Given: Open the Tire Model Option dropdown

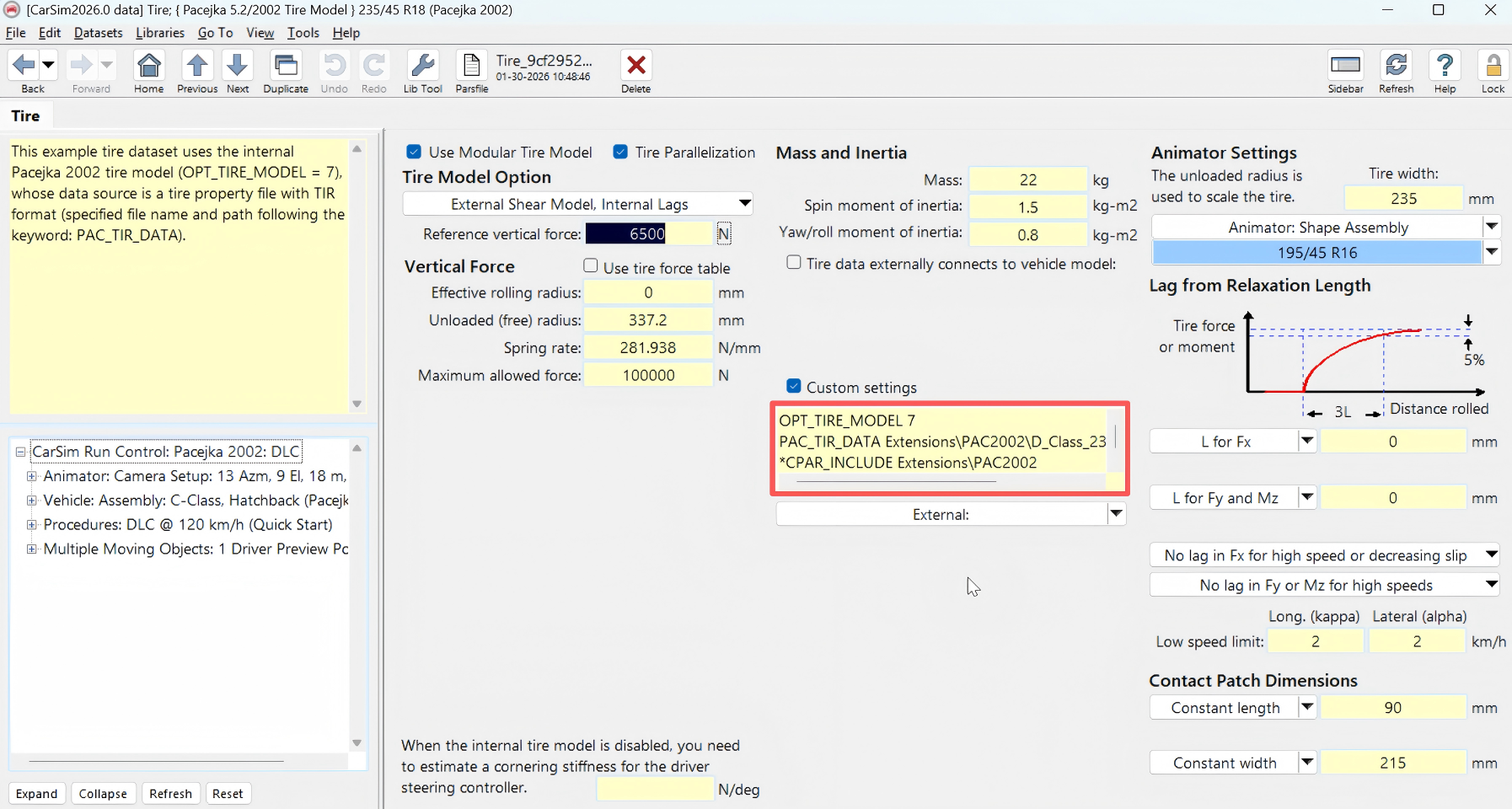Looking at the screenshot, I should tap(577, 204).
